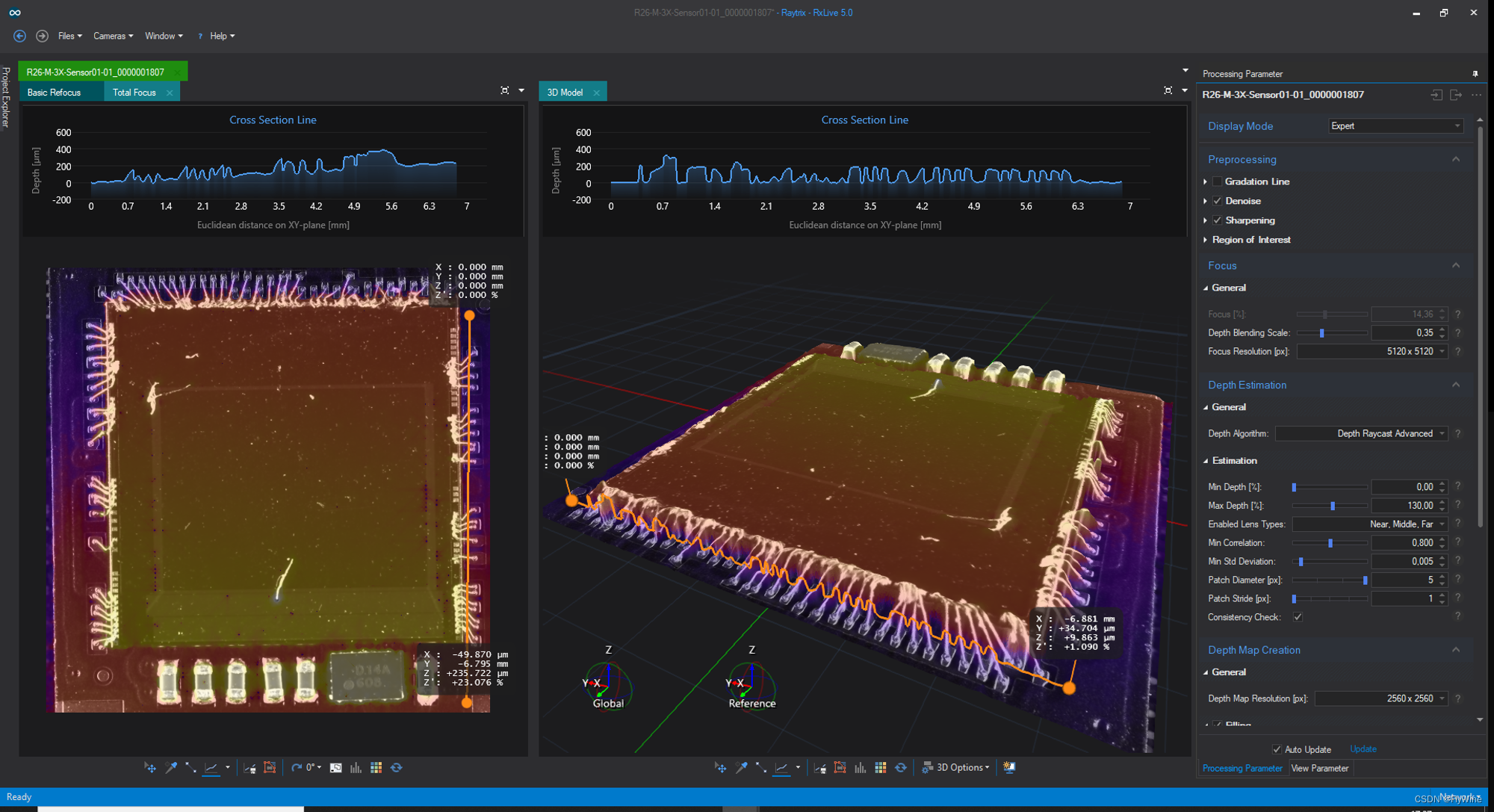
Task: Select the line measure tool in the 3D toolbar
Action: 760,767
